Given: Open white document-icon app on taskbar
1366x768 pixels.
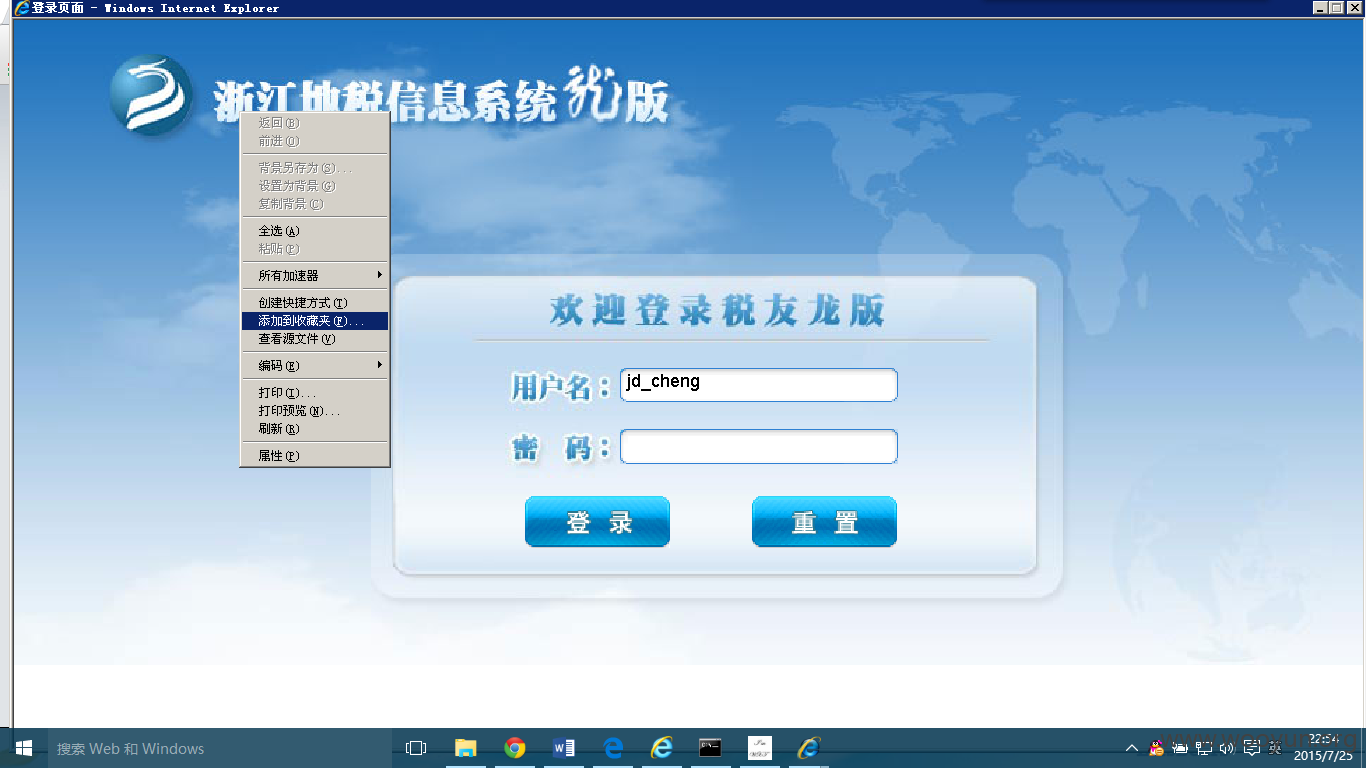Looking at the screenshot, I should pyautogui.click(x=760, y=748).
